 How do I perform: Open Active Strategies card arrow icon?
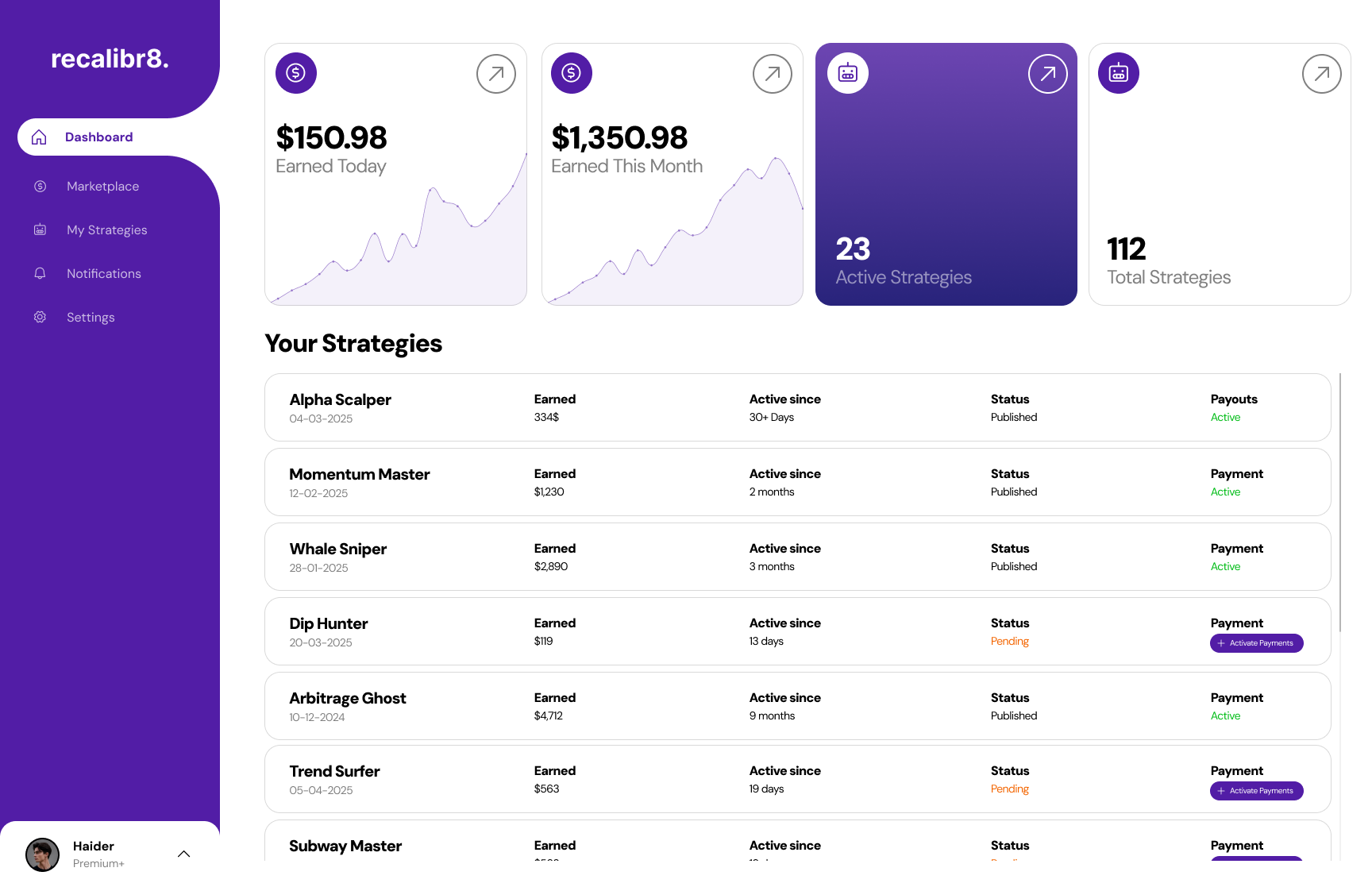click(1048, 74)
